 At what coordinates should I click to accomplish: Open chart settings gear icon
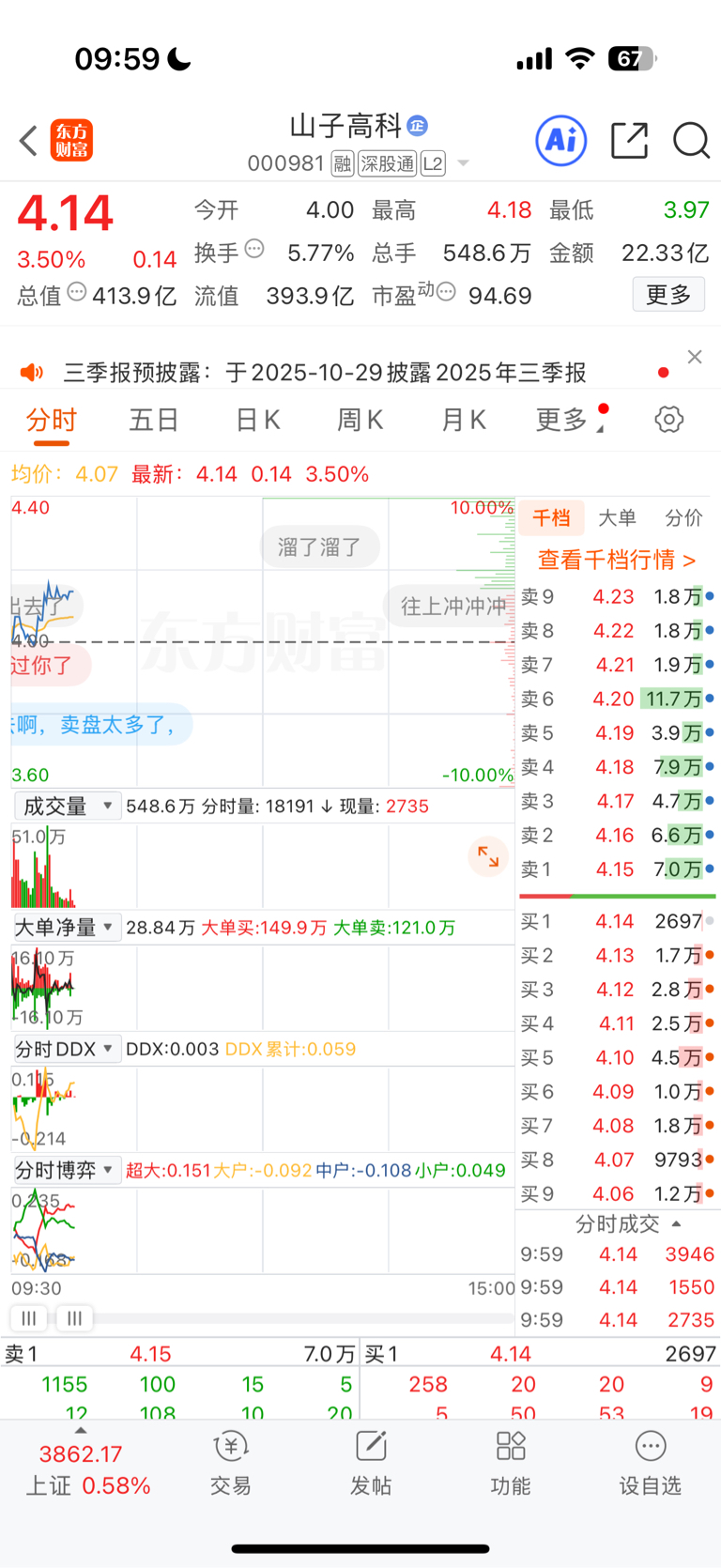pos(669,419)
